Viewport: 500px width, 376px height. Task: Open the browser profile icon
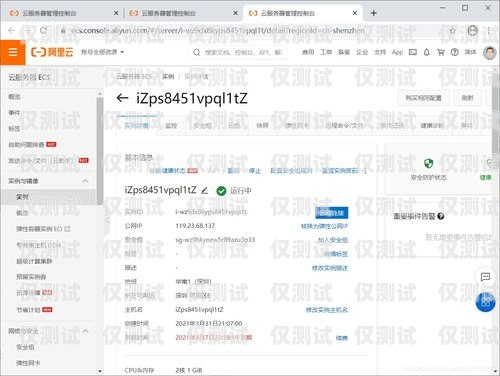(472, 31)
